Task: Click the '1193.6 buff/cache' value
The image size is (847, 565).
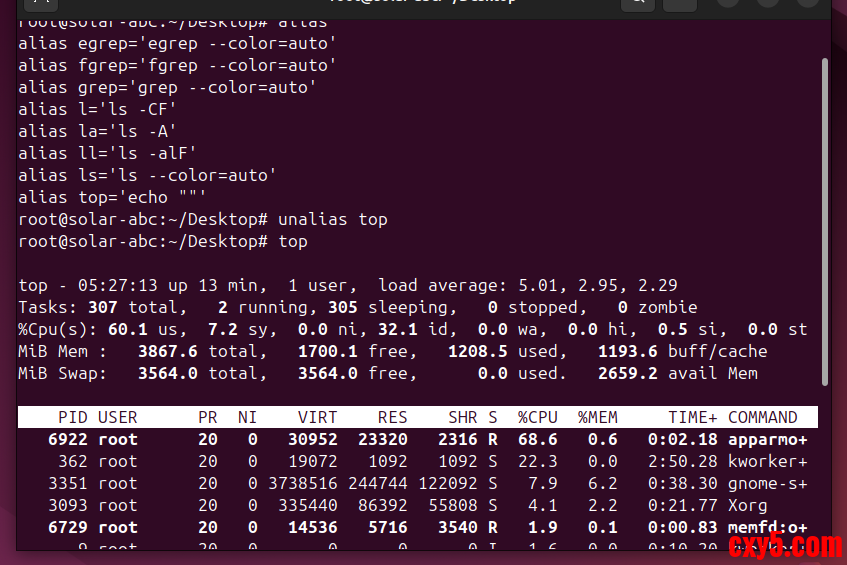Action: point(682,352)
